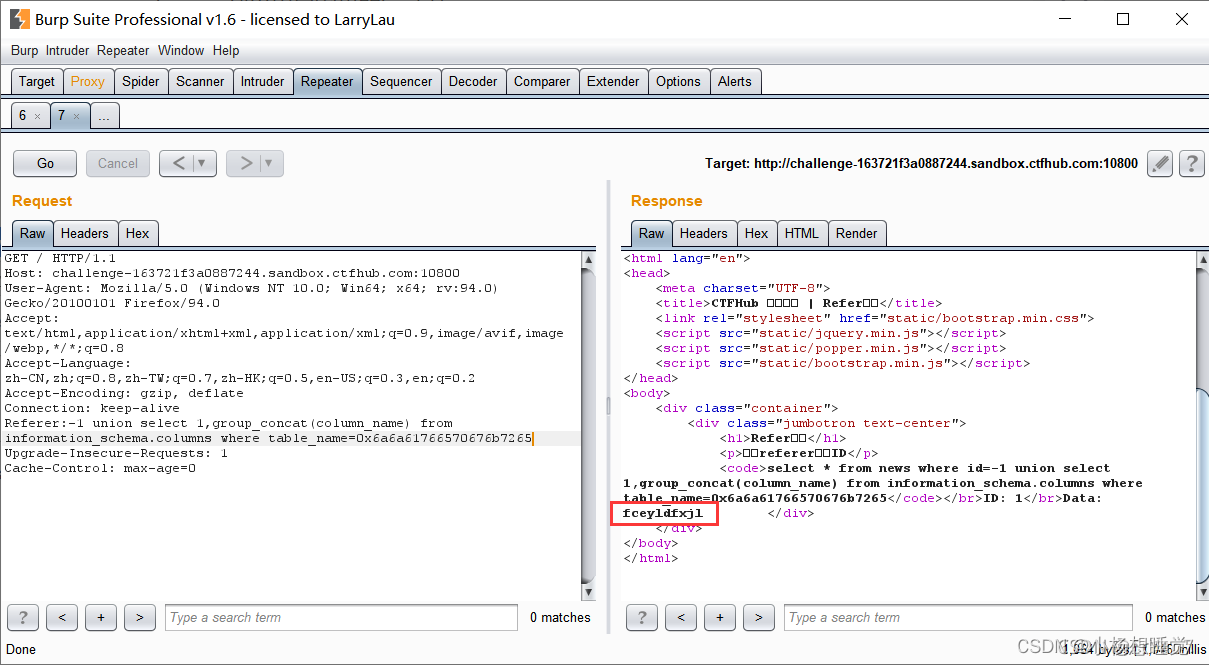Click the response search plus options button

[x=720, y=617]
